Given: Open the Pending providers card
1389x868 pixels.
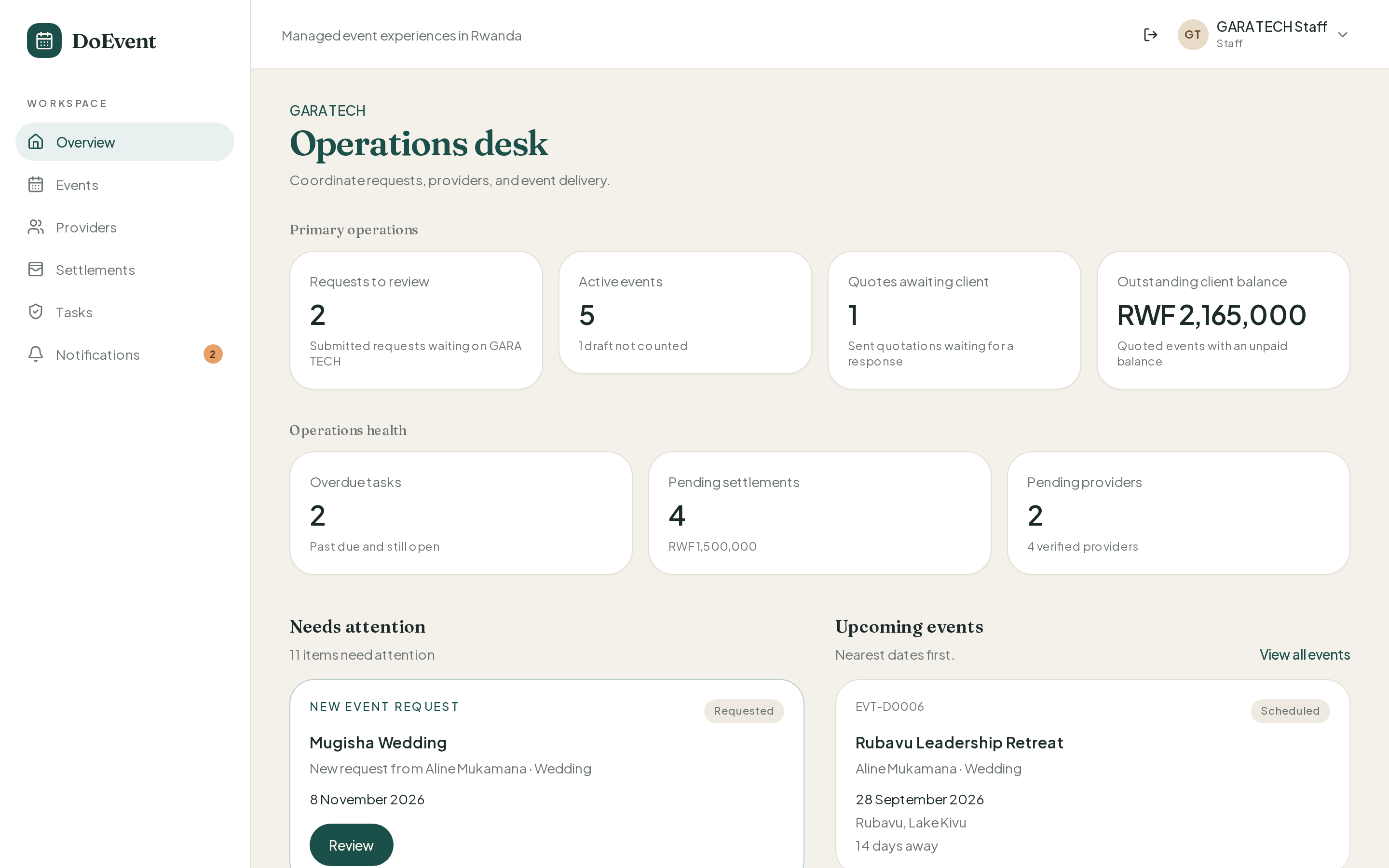Looking at the screenshot, I should coord(1179,513).
